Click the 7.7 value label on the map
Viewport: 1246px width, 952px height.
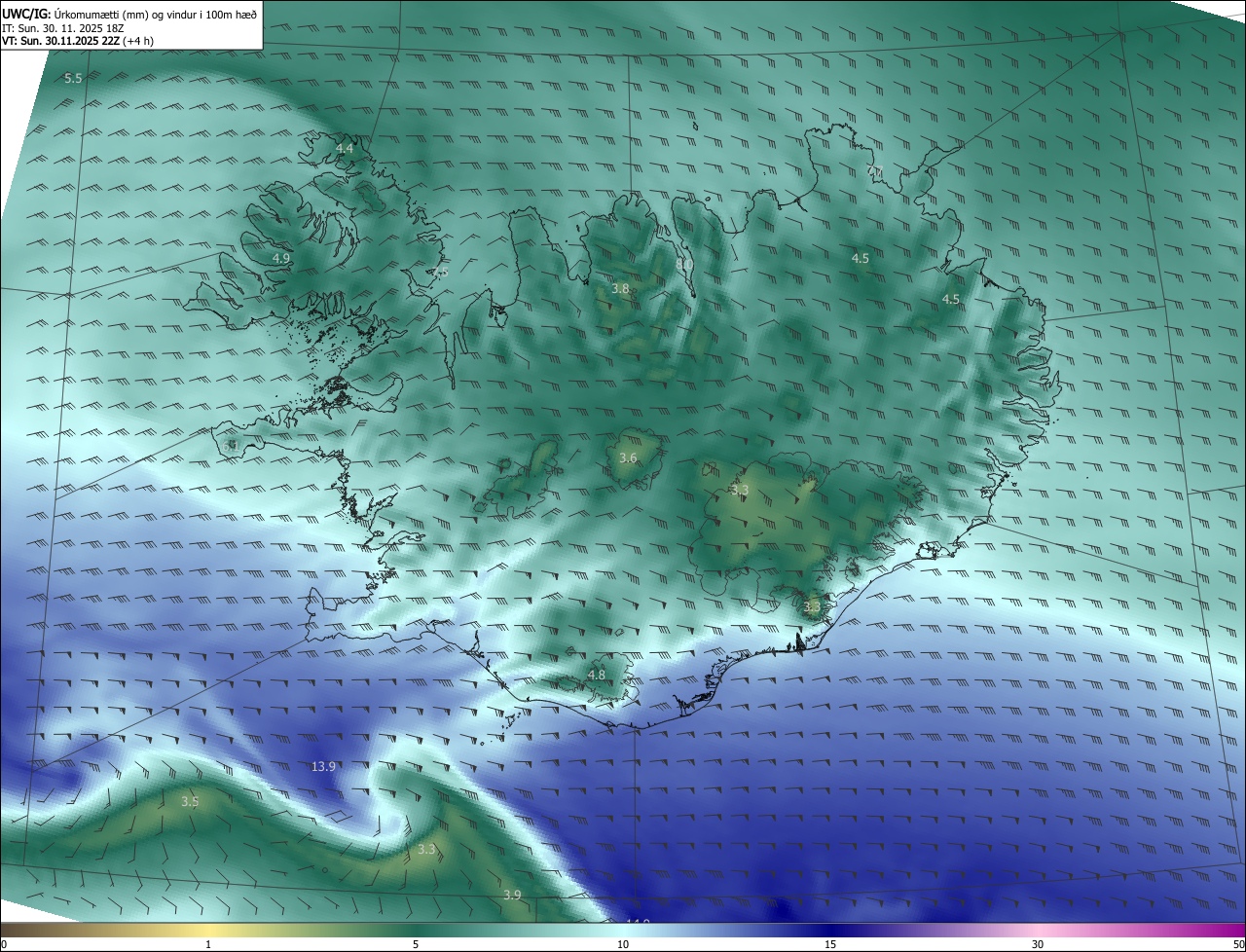pyautogui.click(x=875, y=172)
